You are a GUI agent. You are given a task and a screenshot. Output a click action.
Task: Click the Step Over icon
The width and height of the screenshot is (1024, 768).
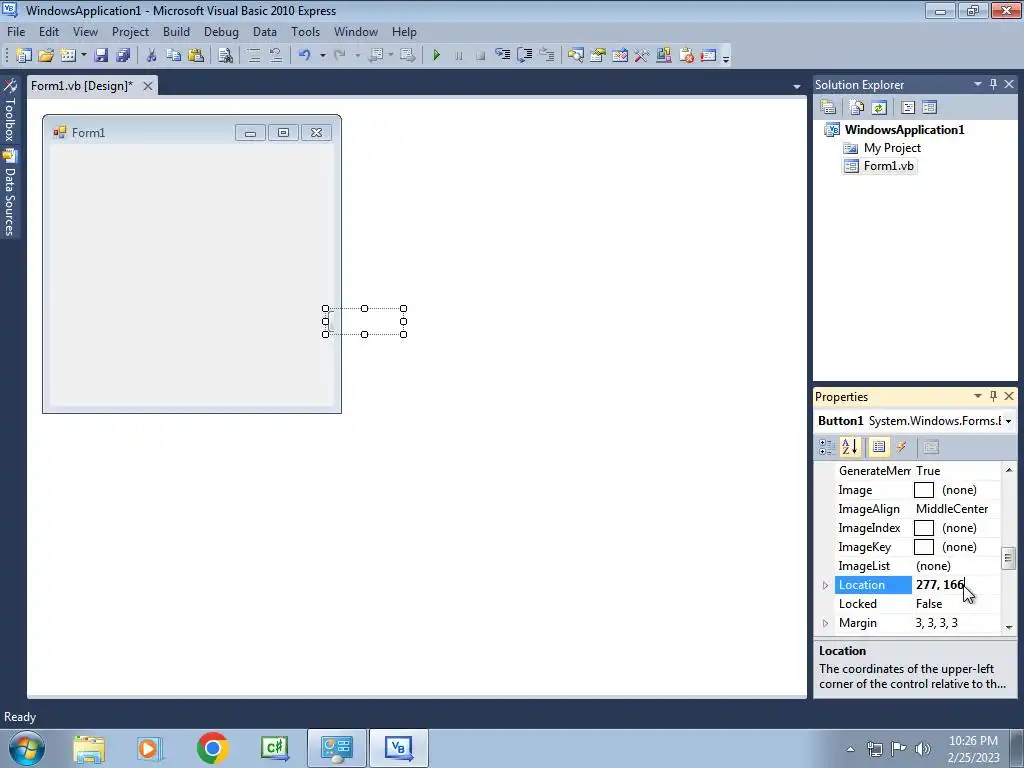[x=524, y=56]
